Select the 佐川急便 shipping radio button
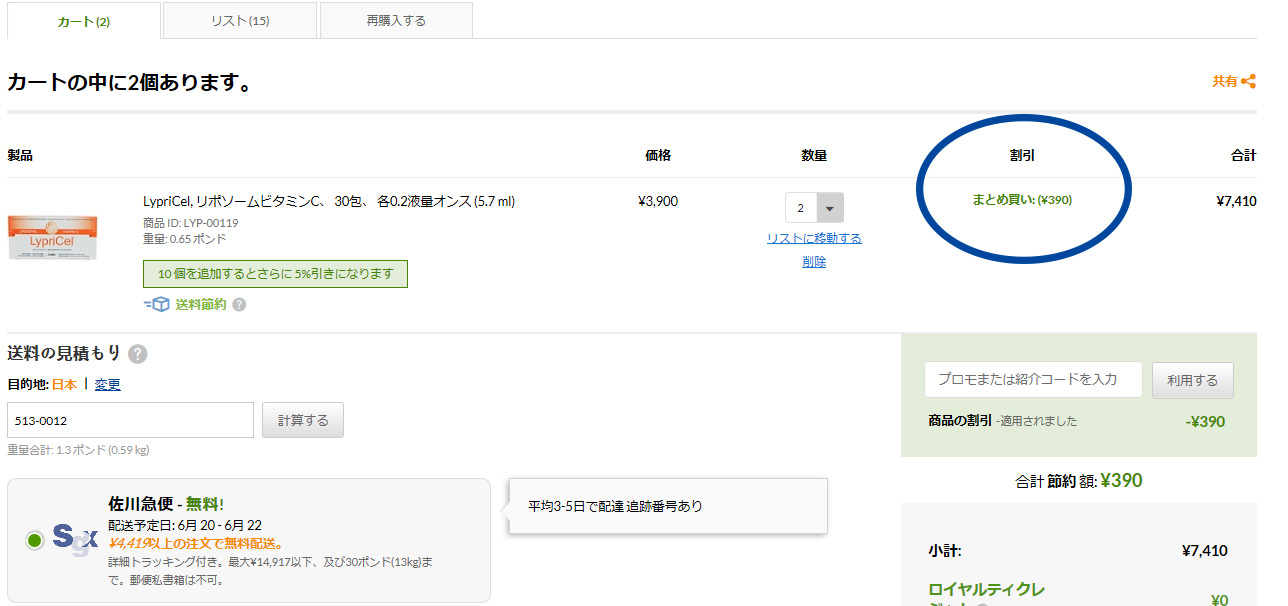Image resolution: width=1288 pixels, height=606 pixels. click(35, 541)
